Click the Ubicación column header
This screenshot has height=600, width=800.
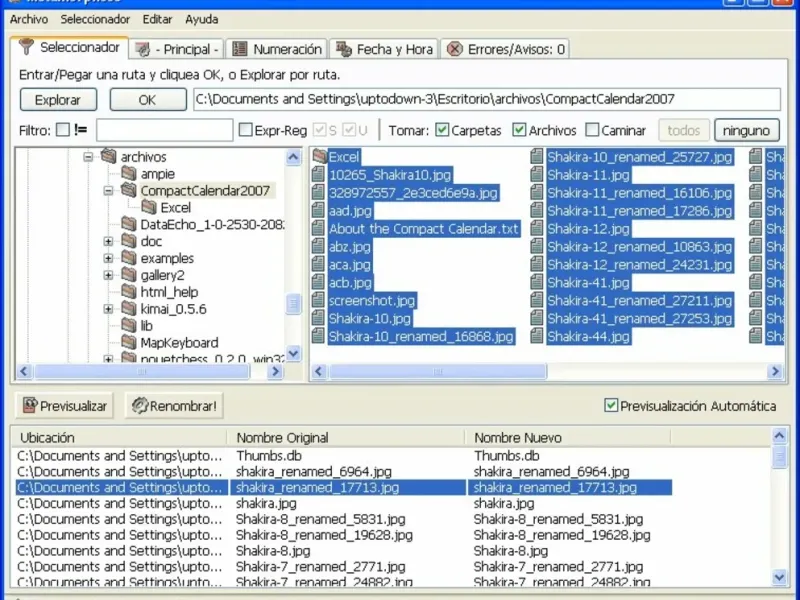pos(119,437)
